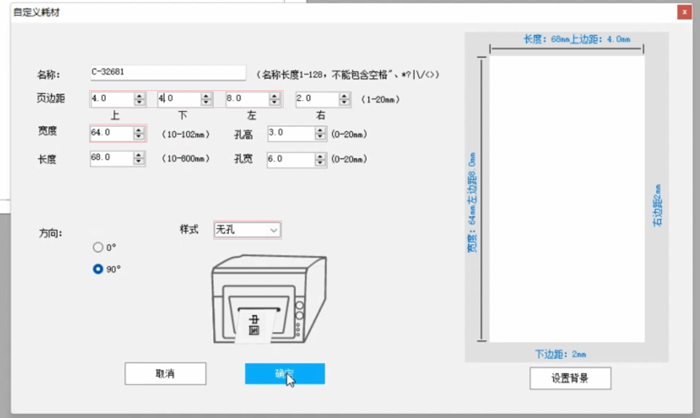
Task: Decrease the 长度 length spinner down arrow
Action: [x=139, y=162]
